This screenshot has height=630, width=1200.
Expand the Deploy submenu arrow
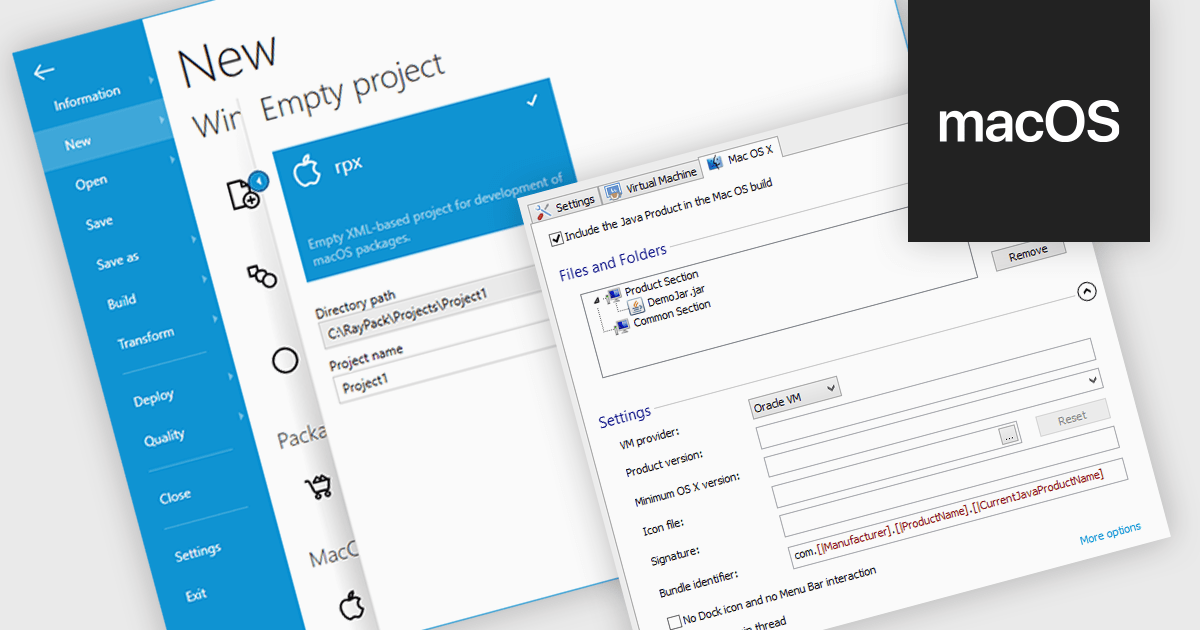click(x=229, y=377)
